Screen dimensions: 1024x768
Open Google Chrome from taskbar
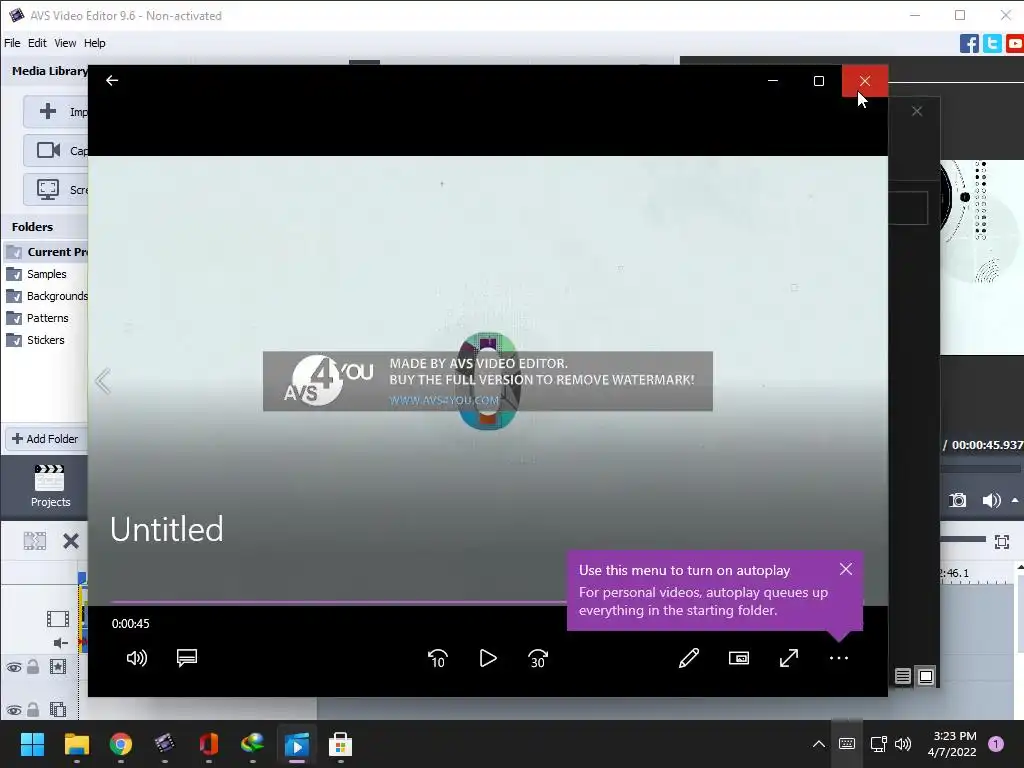(x=121, y=744)
